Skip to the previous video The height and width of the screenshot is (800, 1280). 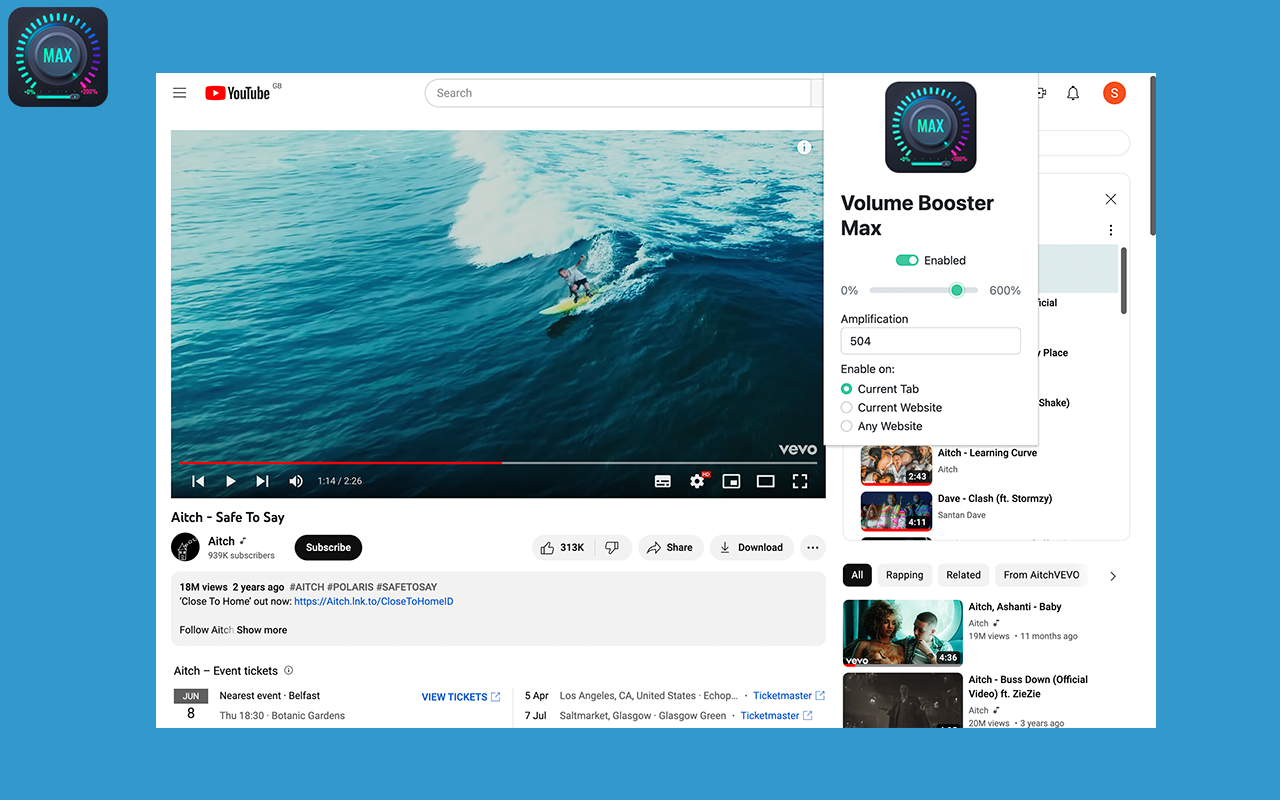pos(198,481)
